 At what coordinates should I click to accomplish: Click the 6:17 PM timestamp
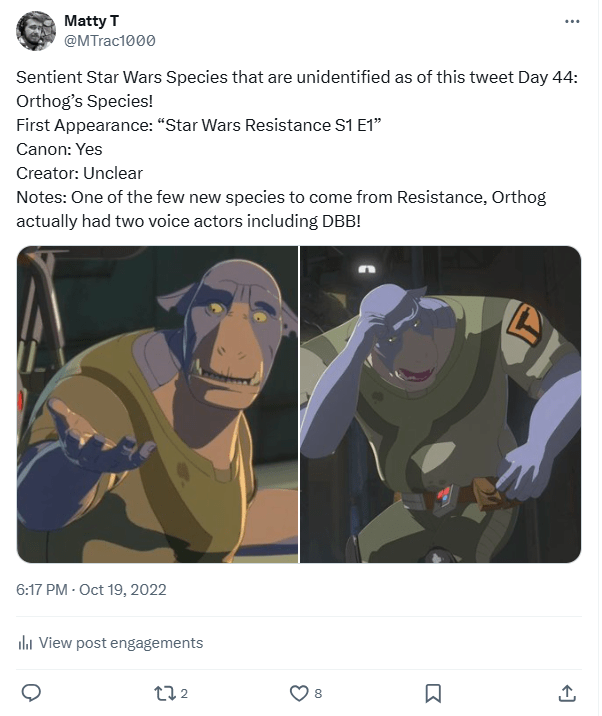(41, 589)
